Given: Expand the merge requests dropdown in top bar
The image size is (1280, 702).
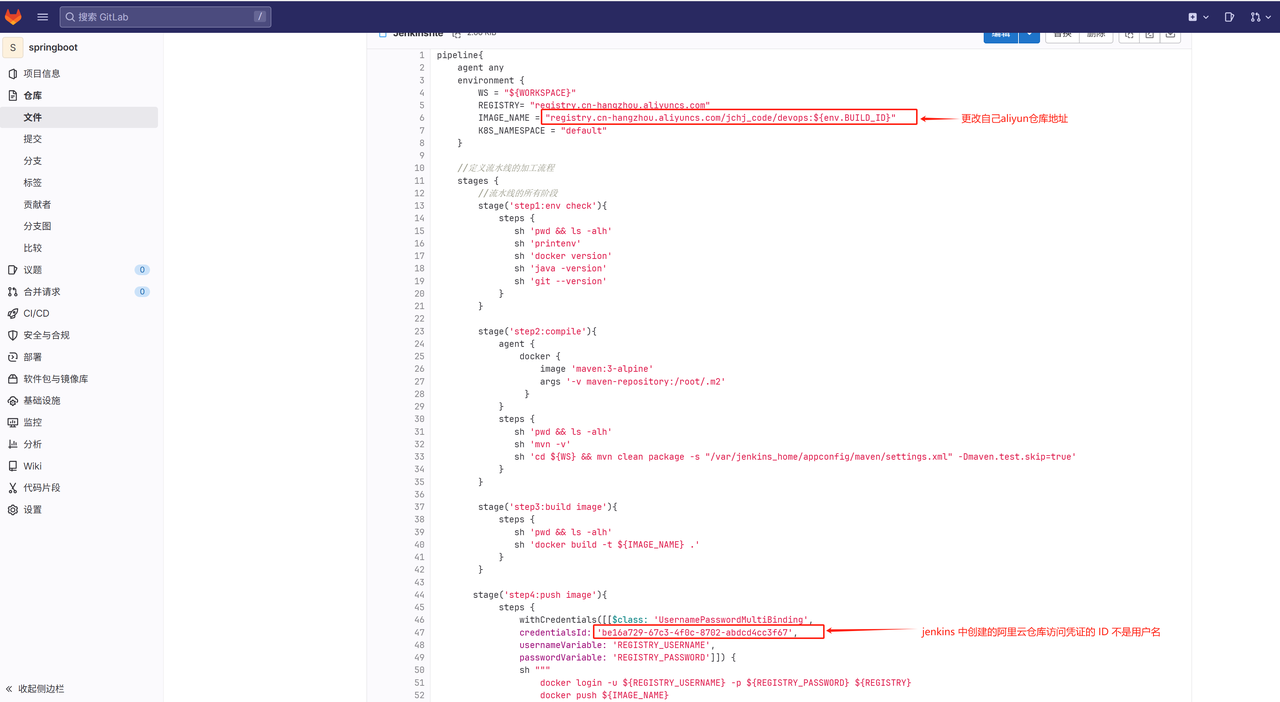Looking at the screenshot, I should click(1260, 17).
